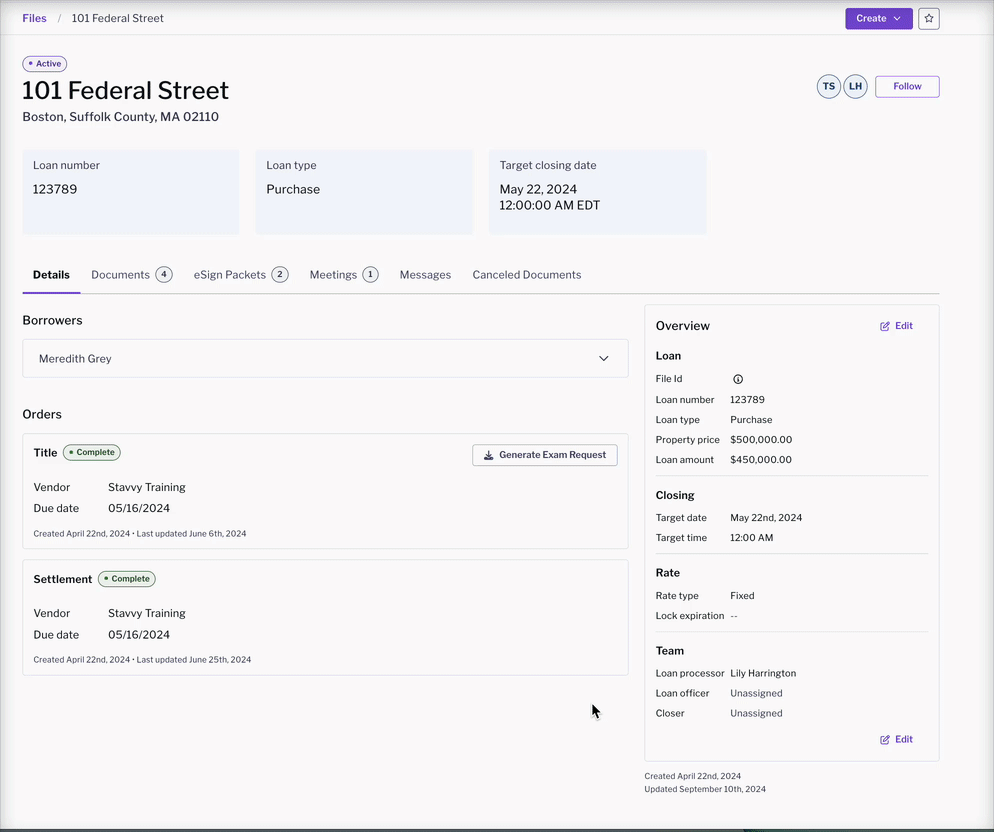Open the LH team member avatar

(x=855, y=86)
